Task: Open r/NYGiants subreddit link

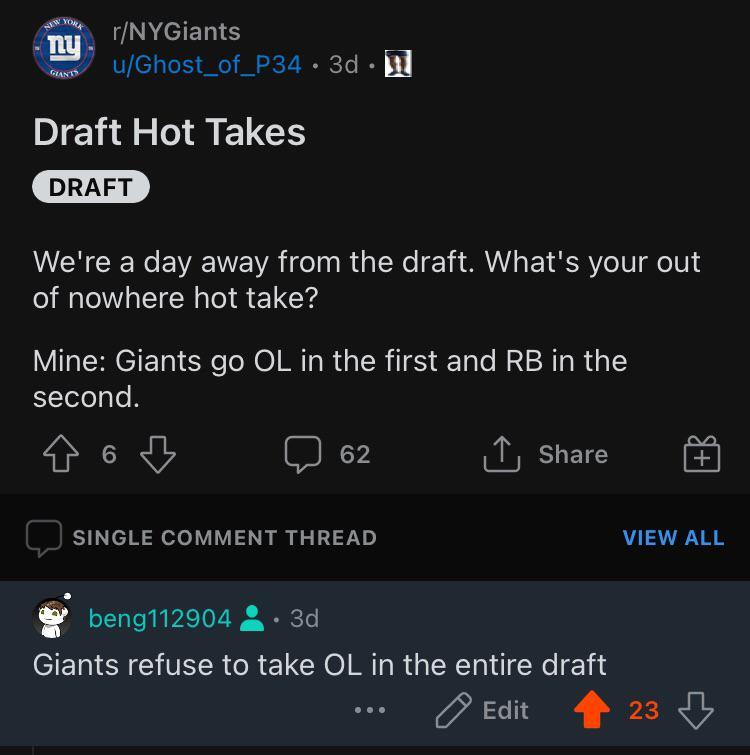Action: coord(176,32)
